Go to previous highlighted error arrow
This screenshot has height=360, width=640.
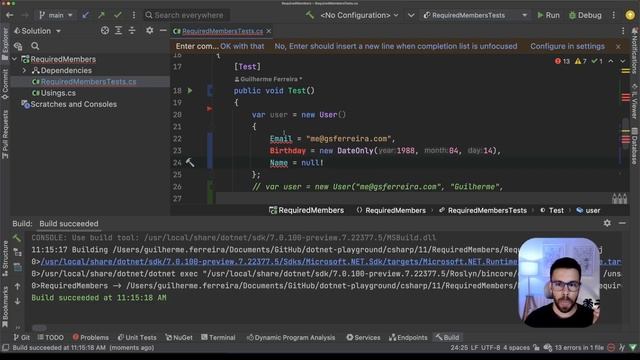[x=611, y=61]
